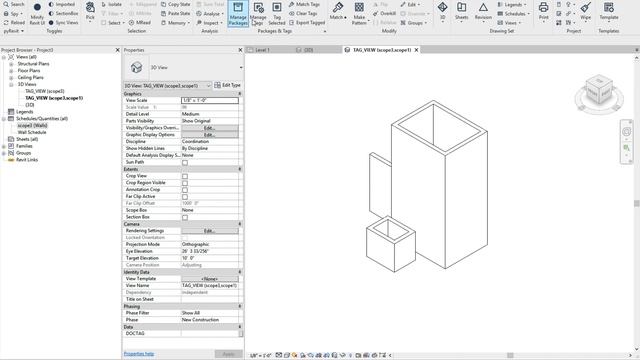Toggle the Imported toggle
Viewport: 640px width, 360px height.
tap(62, 4)
